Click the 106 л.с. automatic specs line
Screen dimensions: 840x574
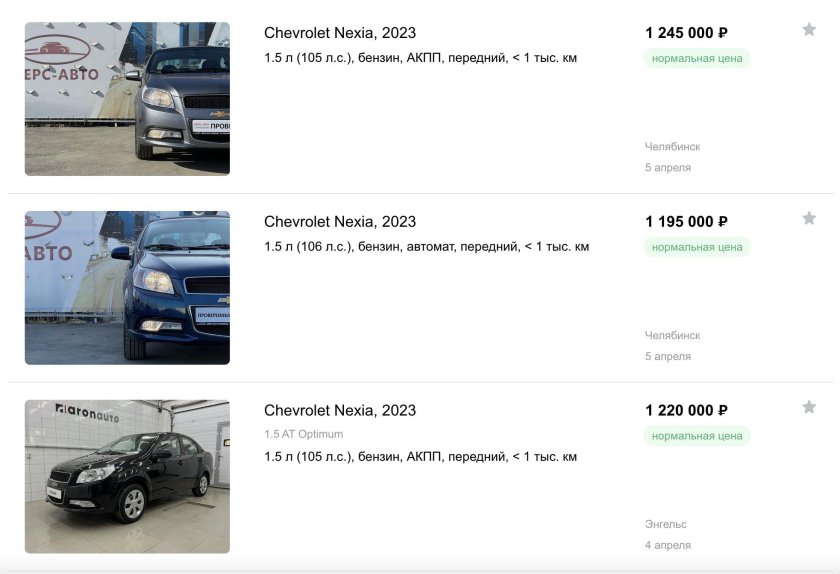click(427, 247)
